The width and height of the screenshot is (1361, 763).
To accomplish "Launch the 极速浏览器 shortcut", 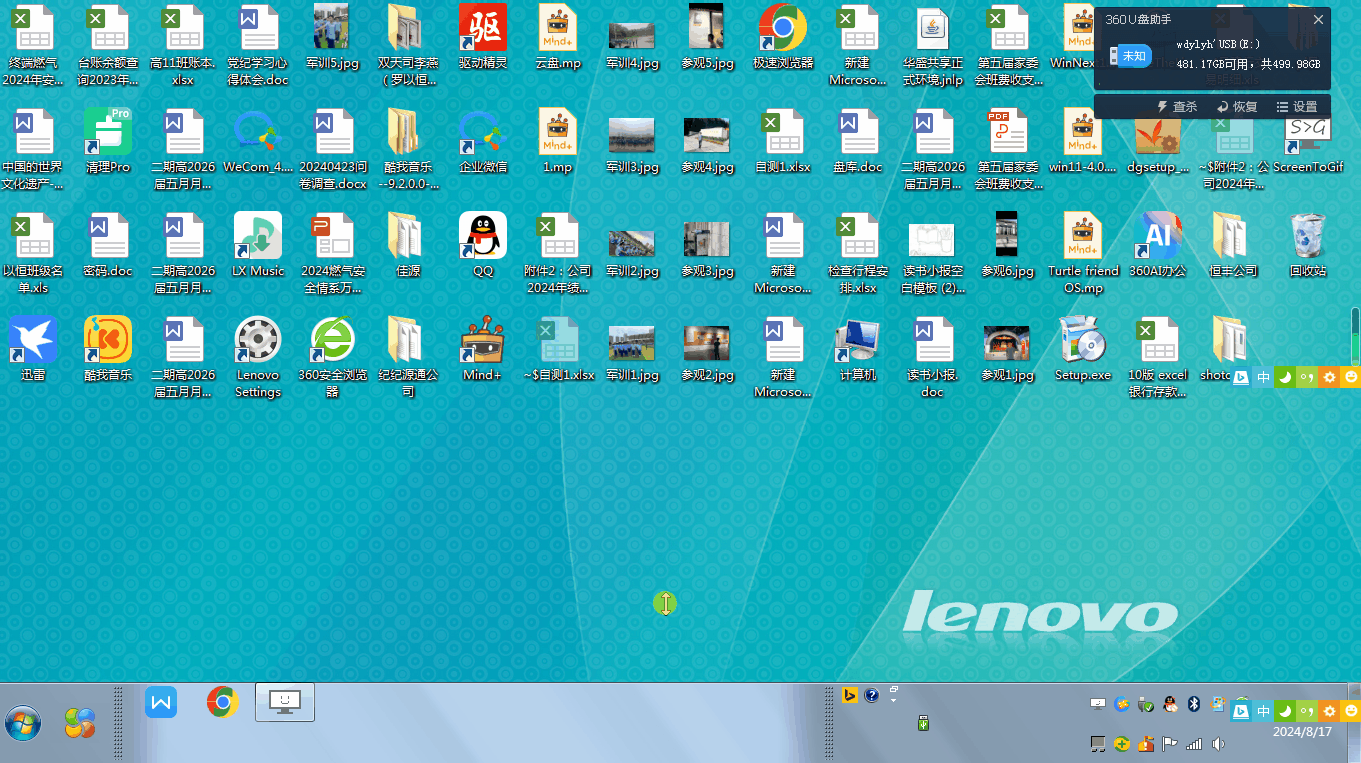I will click(x=783, y=37).
